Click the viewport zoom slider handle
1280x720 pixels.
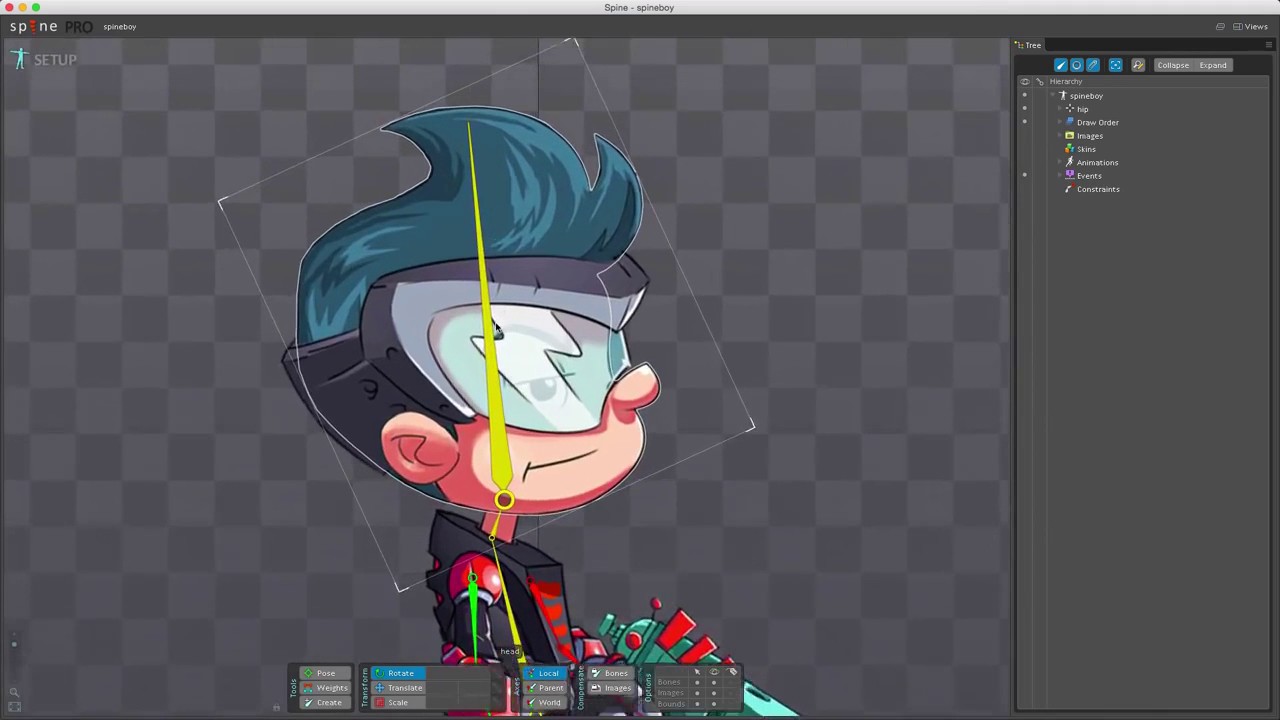click(x=14, y=644)
